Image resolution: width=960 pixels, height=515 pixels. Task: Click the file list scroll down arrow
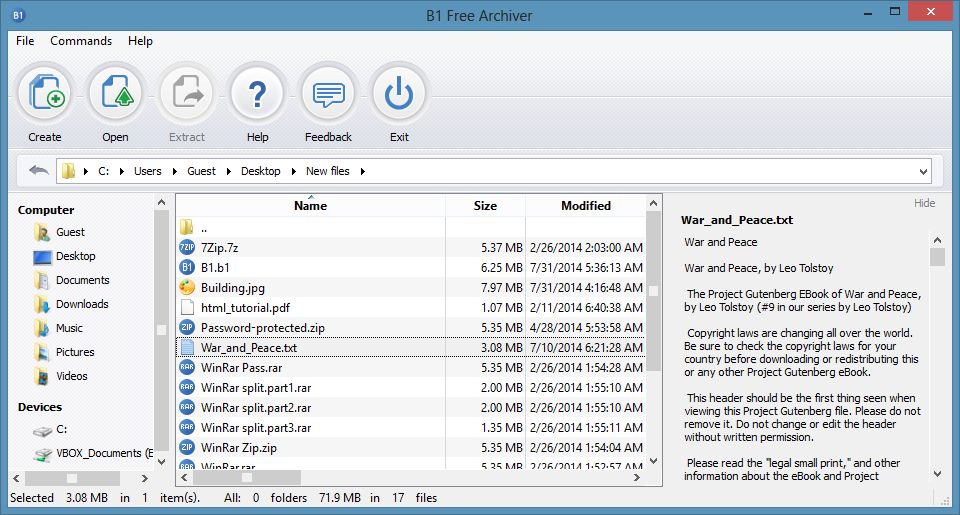(653, 461)
